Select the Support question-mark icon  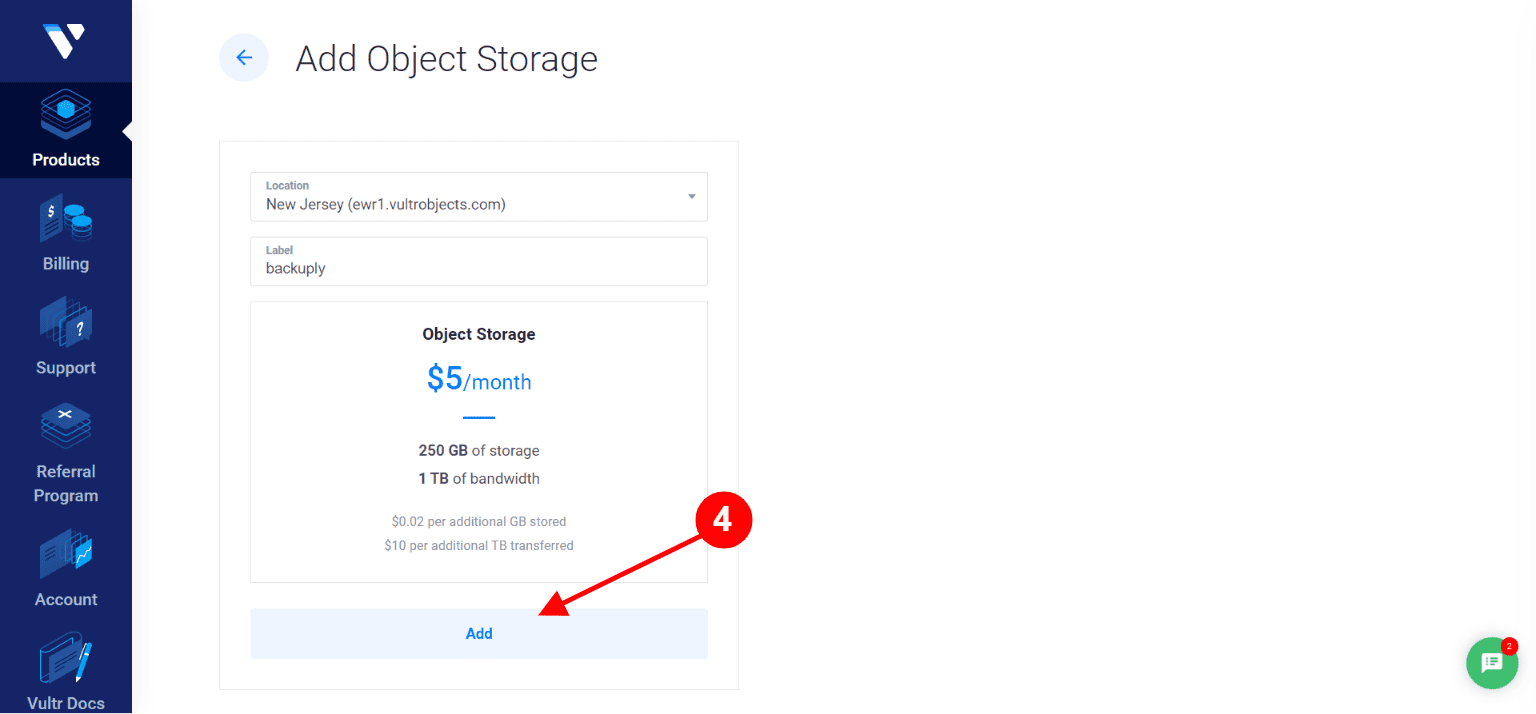66,323
